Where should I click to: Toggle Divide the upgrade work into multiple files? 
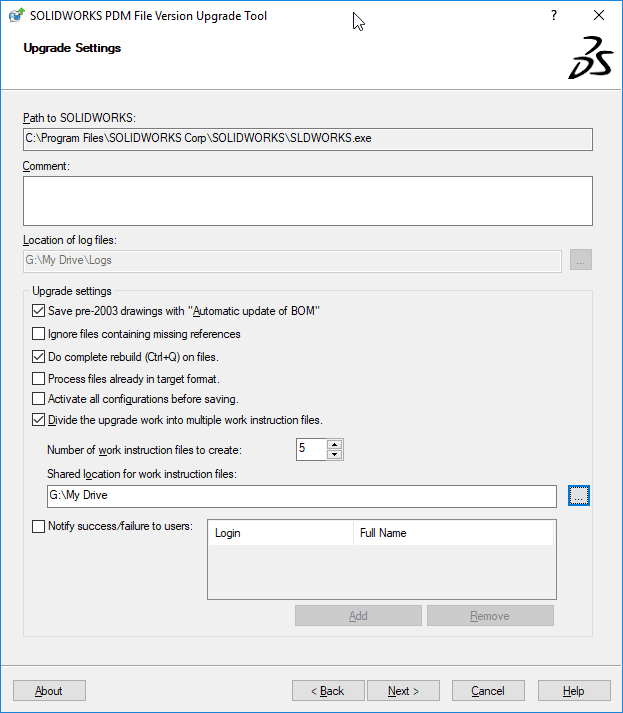click(x=39, y=420)
